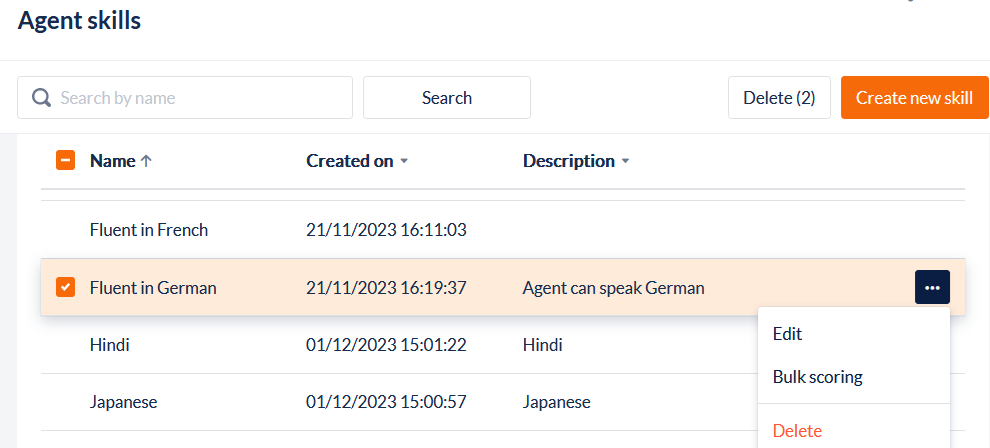
Task: Click the Delete (2) button
Action: coord(779,98)
